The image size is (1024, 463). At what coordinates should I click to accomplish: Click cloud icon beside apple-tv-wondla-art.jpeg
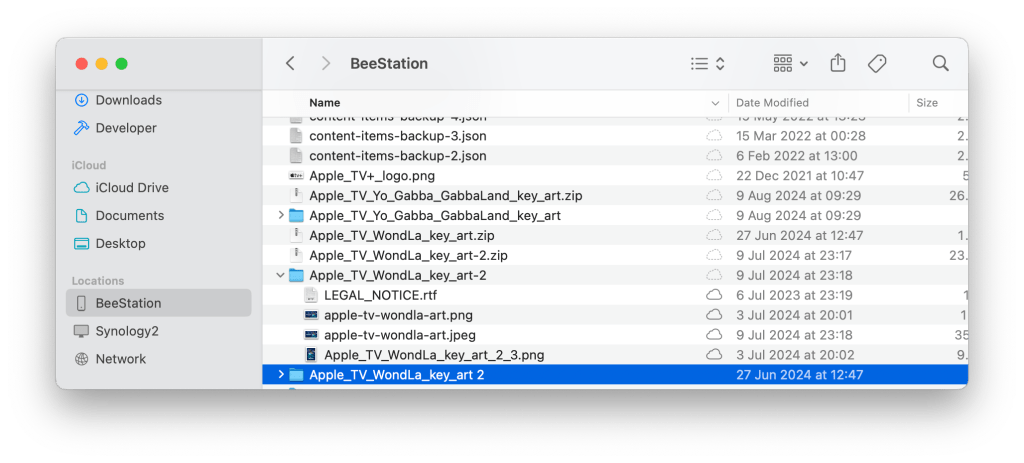[x=714, y=335]
